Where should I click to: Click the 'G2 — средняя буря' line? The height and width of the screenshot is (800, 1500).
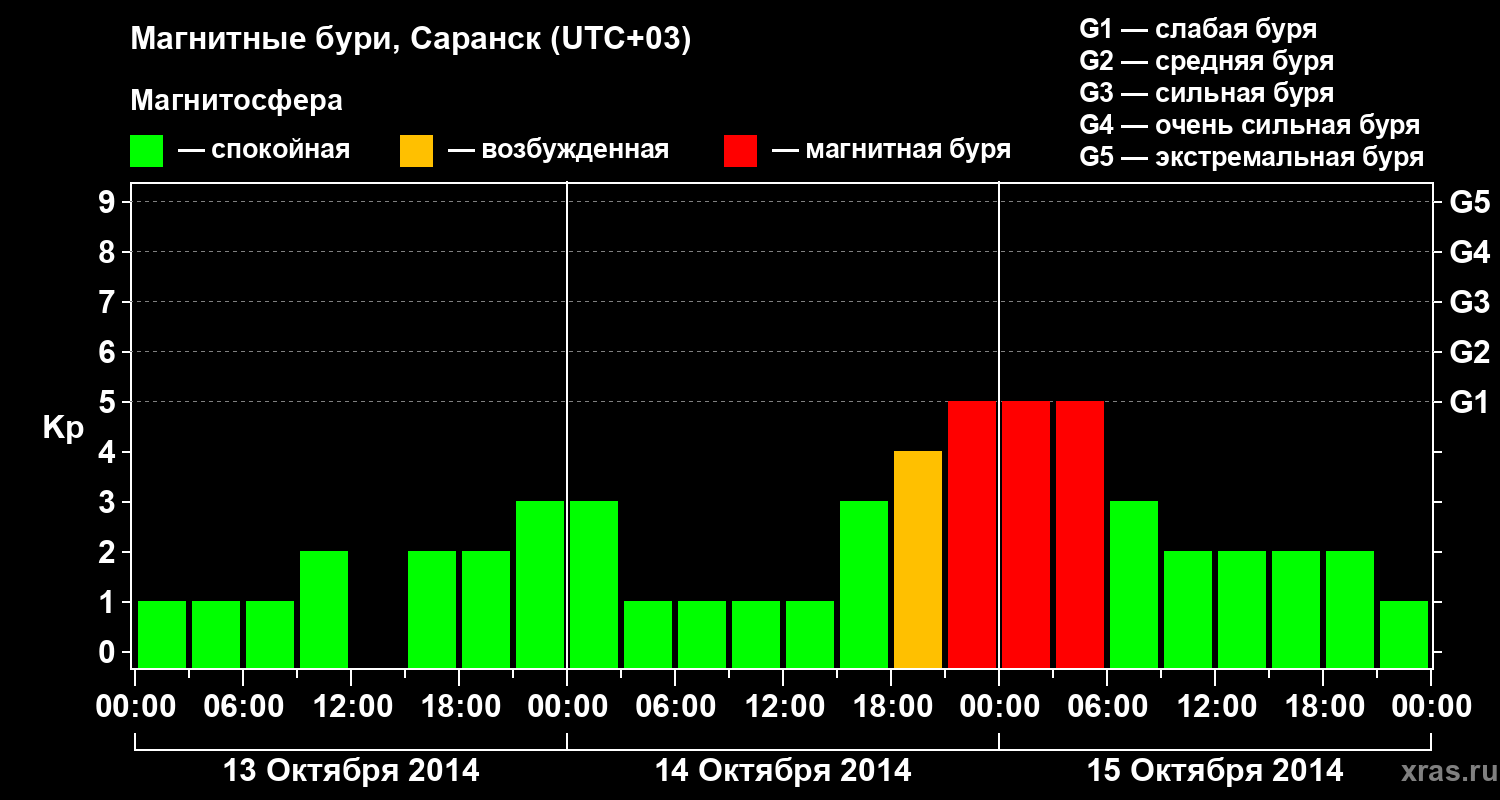pos(1206,61)
